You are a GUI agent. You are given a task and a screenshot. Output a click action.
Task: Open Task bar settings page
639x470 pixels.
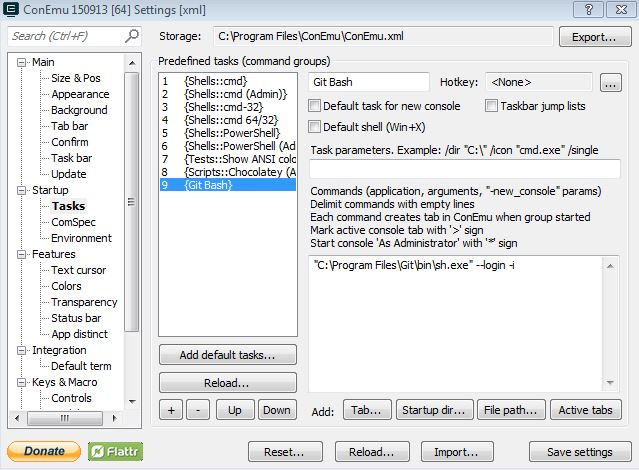click(x=72, y=158)
